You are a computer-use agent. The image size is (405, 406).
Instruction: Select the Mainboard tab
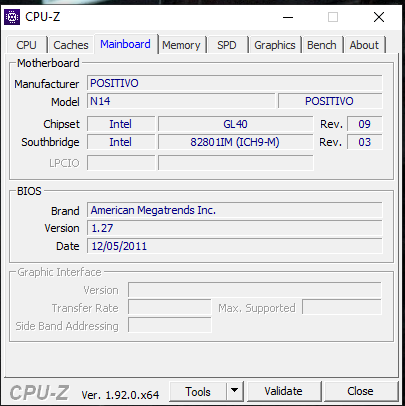[125, 44]
